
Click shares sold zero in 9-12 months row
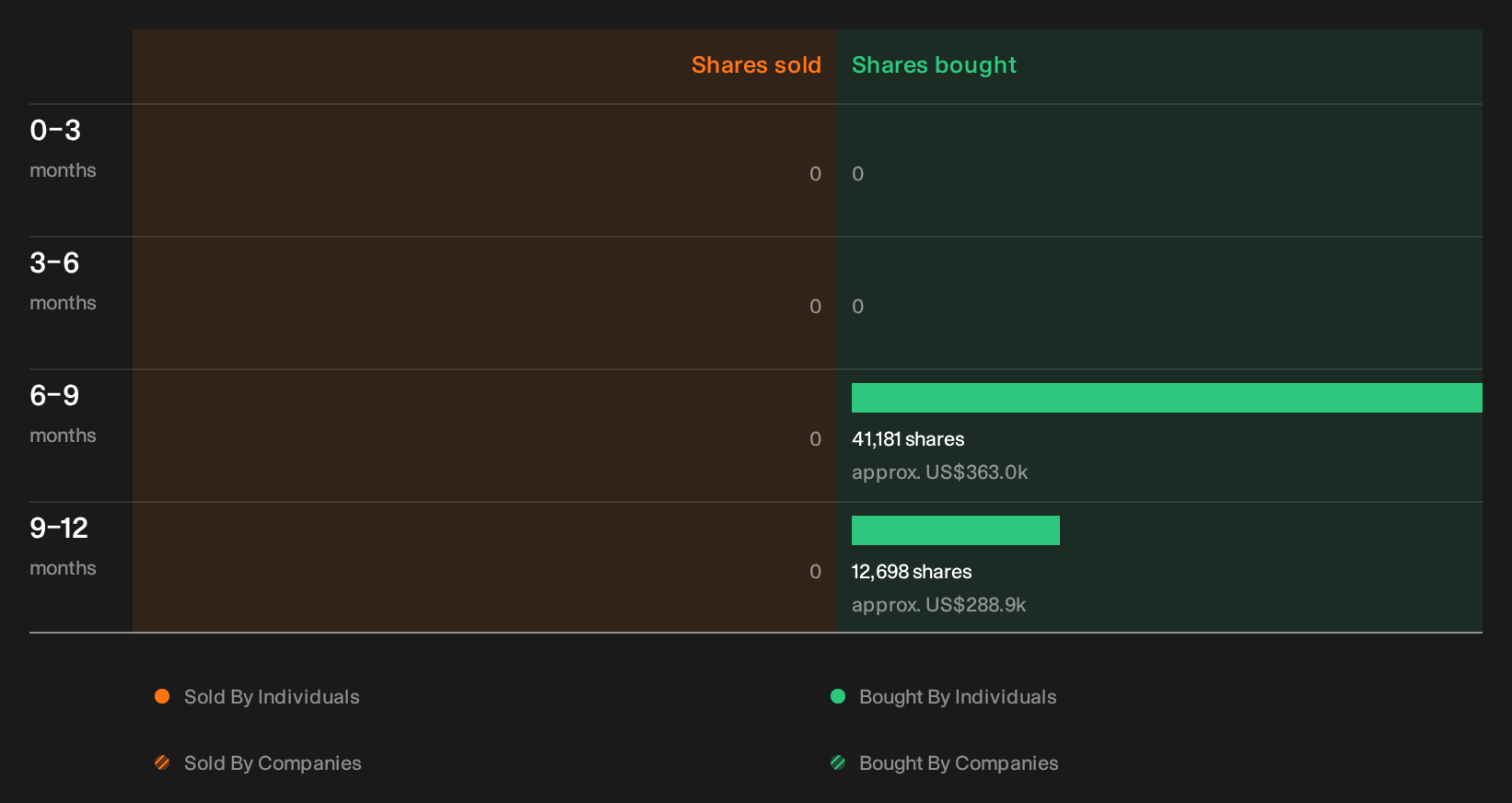(x=815, y=572)
